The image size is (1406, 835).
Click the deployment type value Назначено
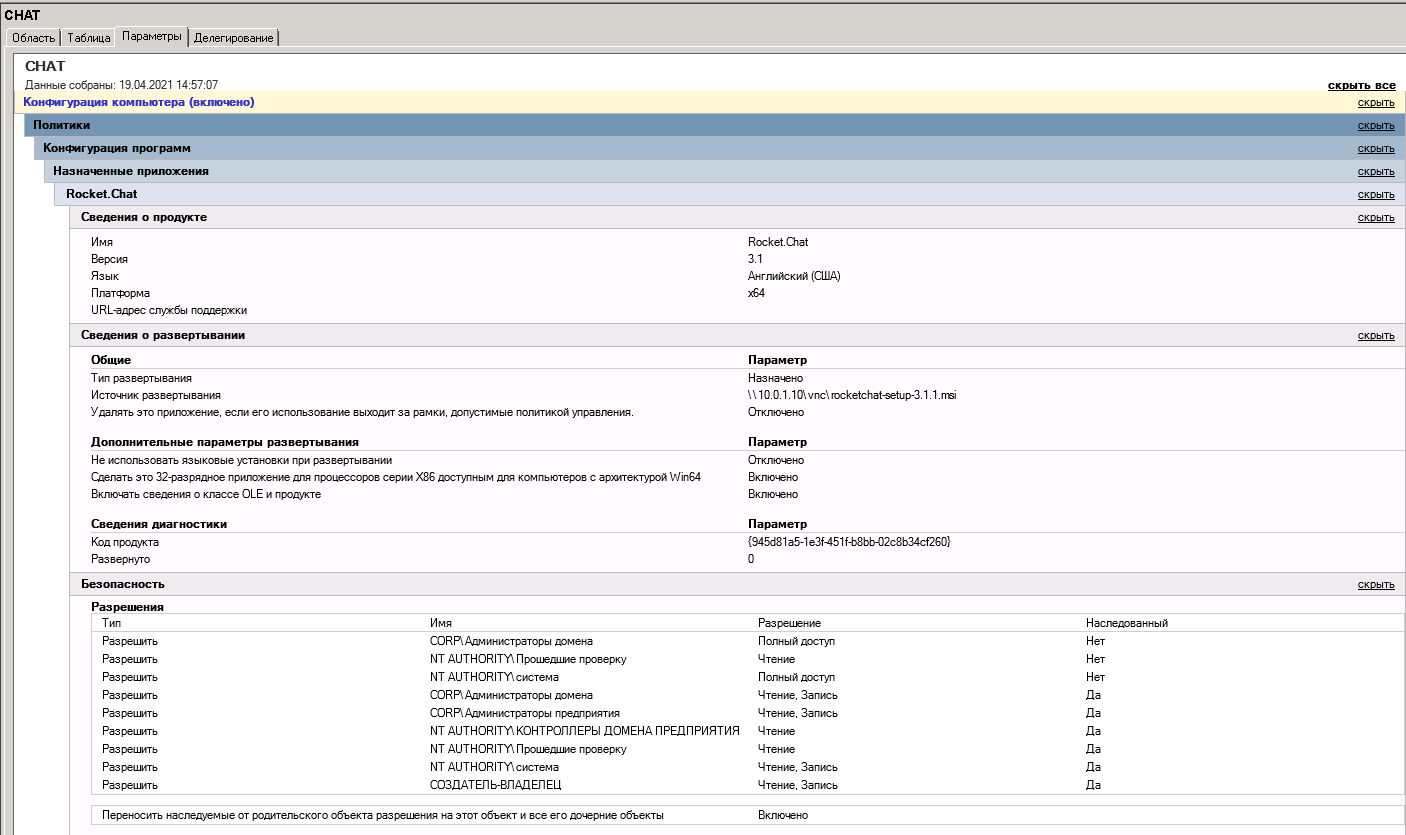click(776, 379)
